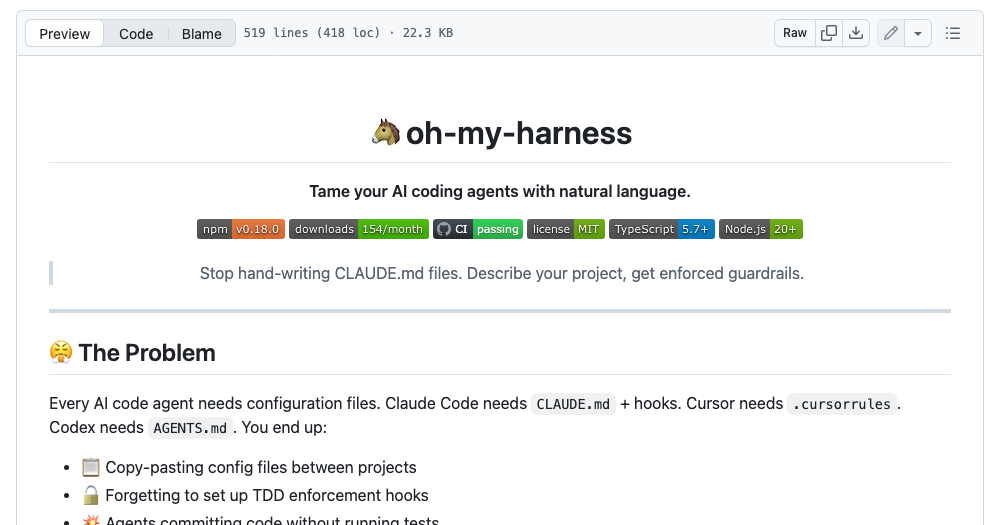
Task: Open the TypeScript 5.7+ badge
Action: pyautogui.click(x=661, y=229)
